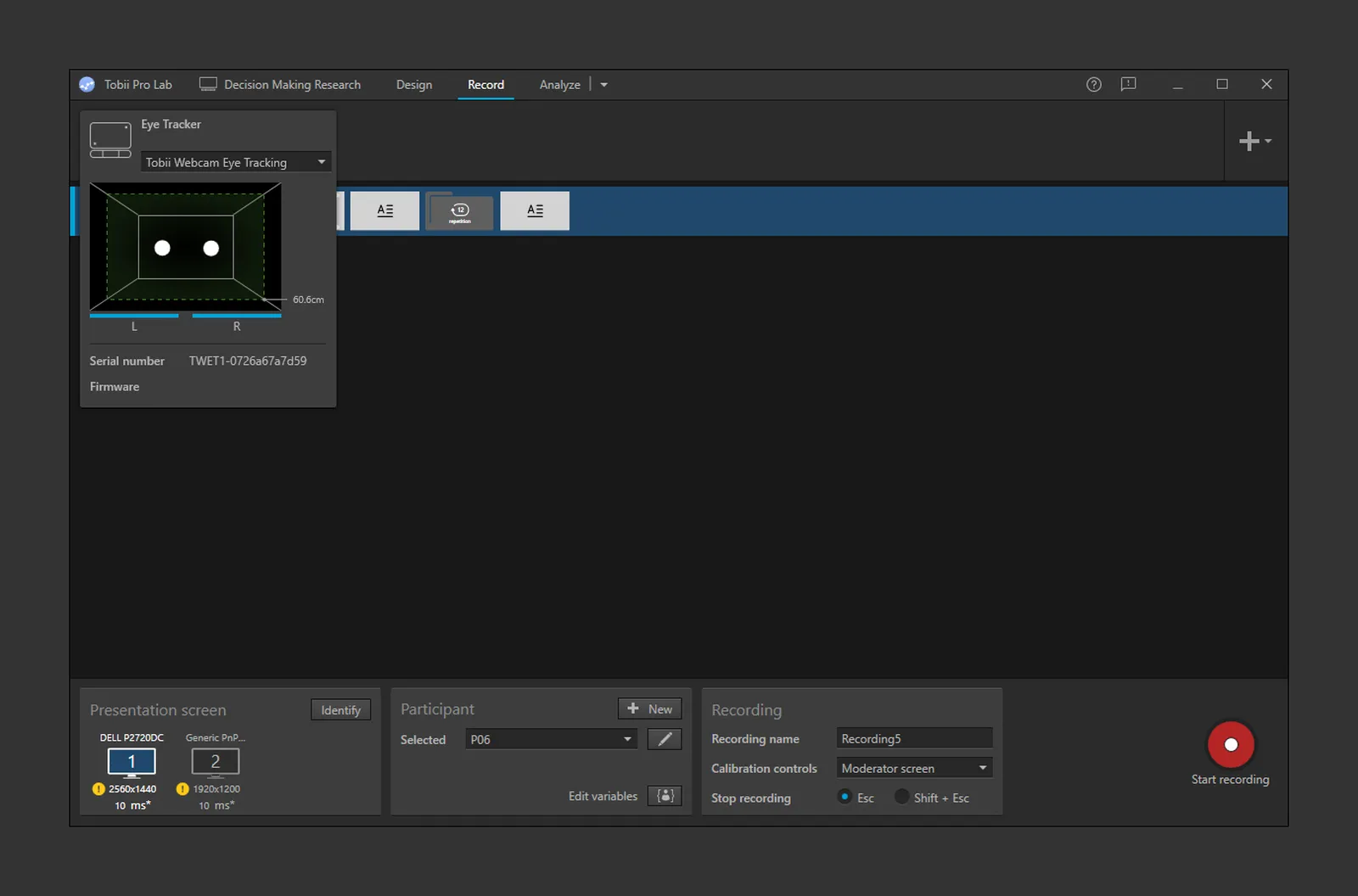Select the text stimulus just before repetition group
Screen dimensions: 1358x896
(385, 210)
